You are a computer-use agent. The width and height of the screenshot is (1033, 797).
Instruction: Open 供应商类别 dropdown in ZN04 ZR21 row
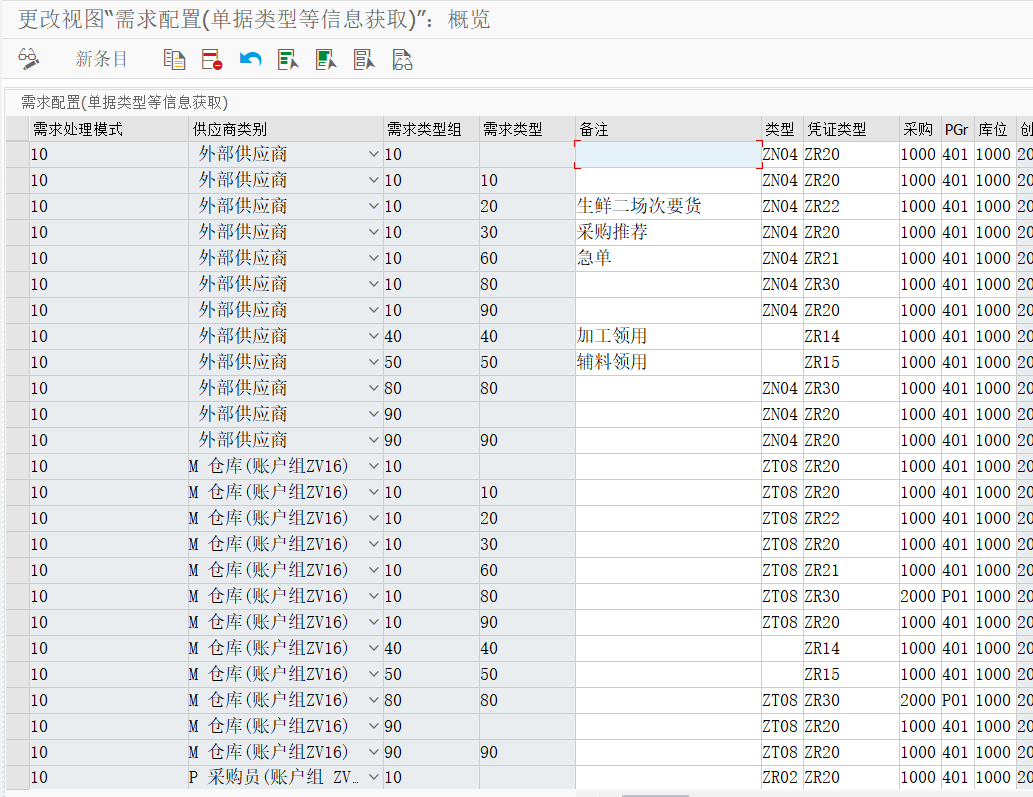(x=374, y=258)
